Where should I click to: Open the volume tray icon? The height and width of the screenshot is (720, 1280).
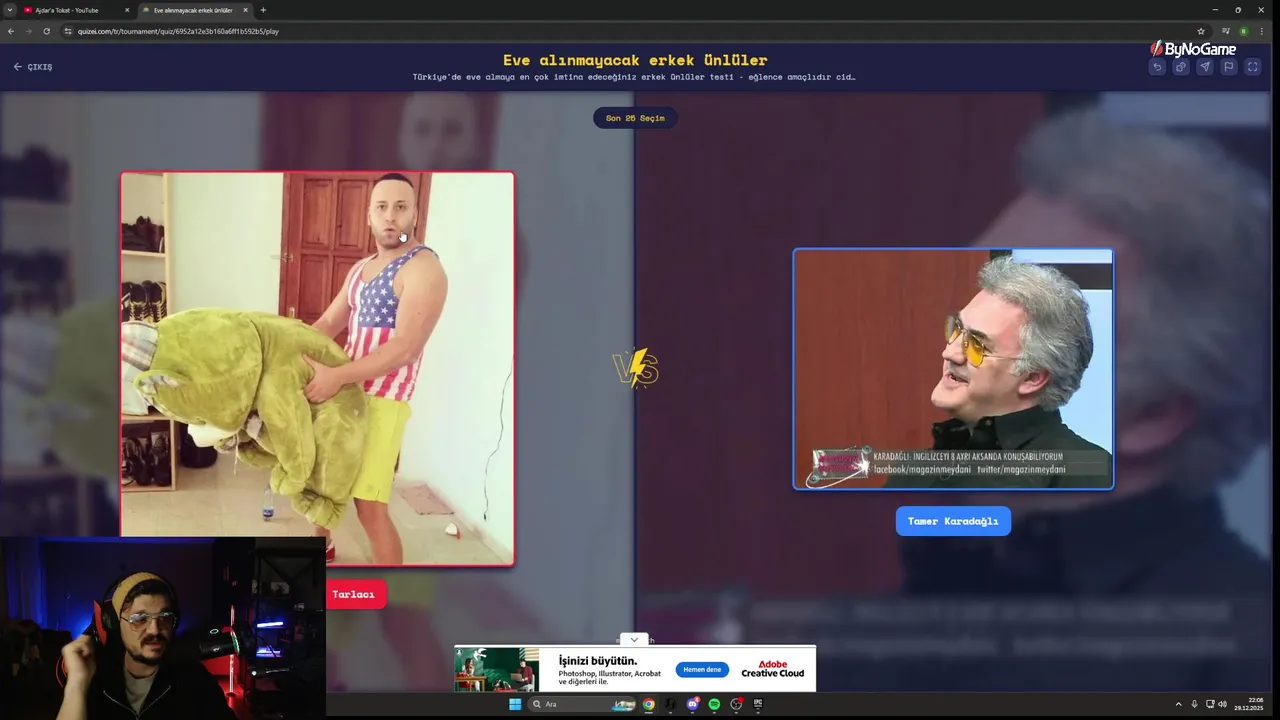click(1222, 704)
